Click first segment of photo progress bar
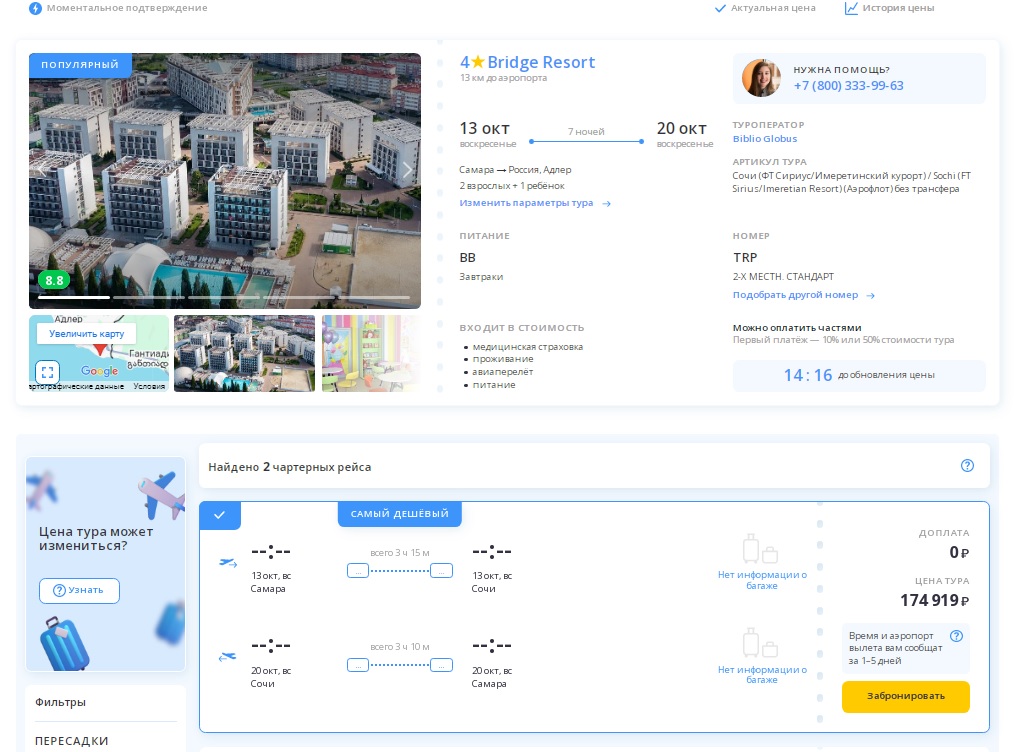 coord(74,298)
